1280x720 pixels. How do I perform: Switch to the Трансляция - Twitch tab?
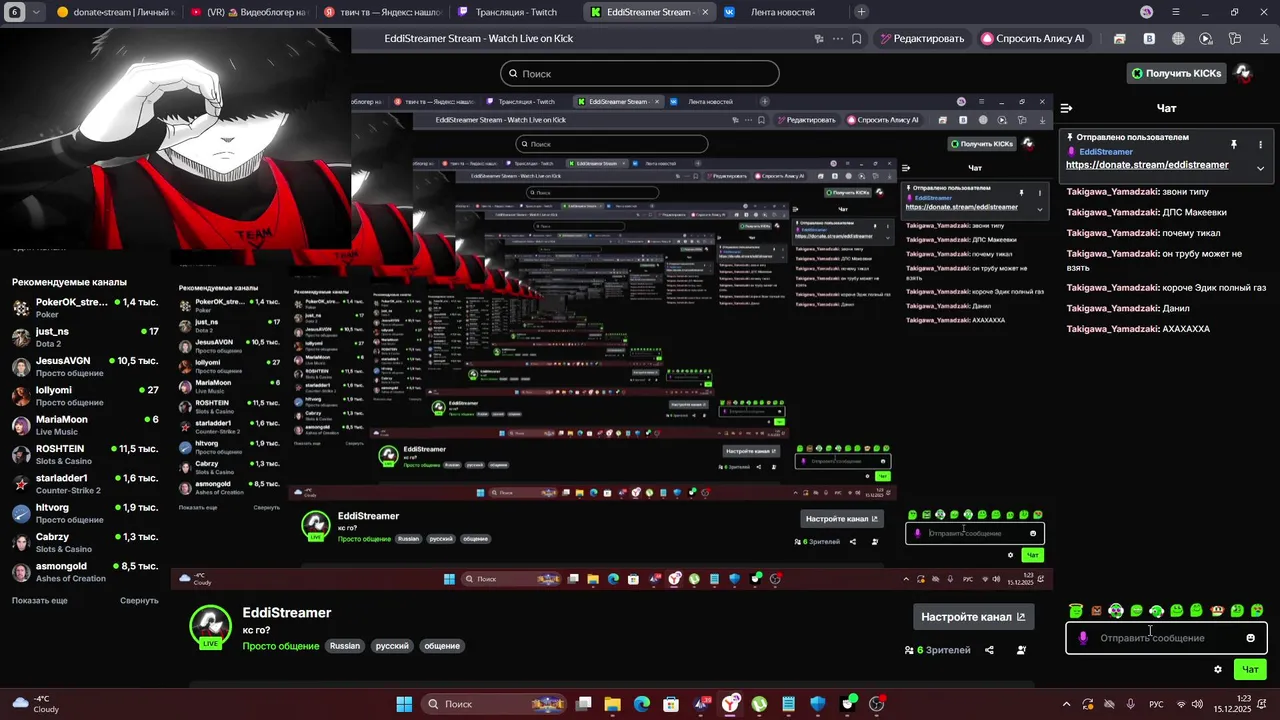point(515,12)
